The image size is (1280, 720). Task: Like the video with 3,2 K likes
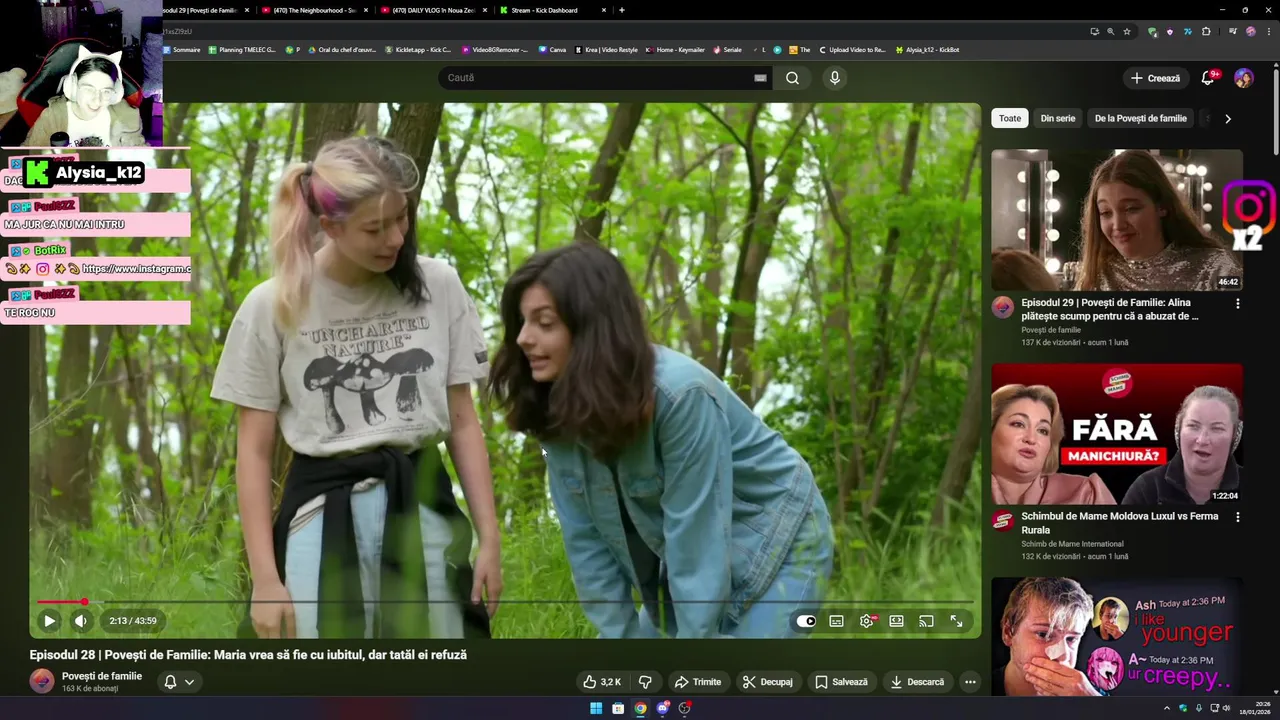click(603, 682)
